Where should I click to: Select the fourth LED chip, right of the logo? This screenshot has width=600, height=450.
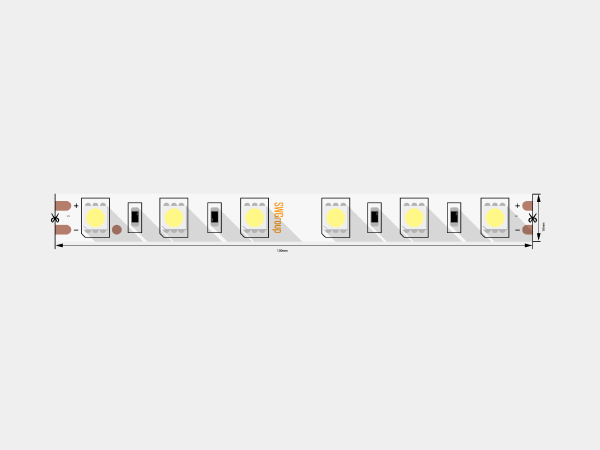click(336, 218)
